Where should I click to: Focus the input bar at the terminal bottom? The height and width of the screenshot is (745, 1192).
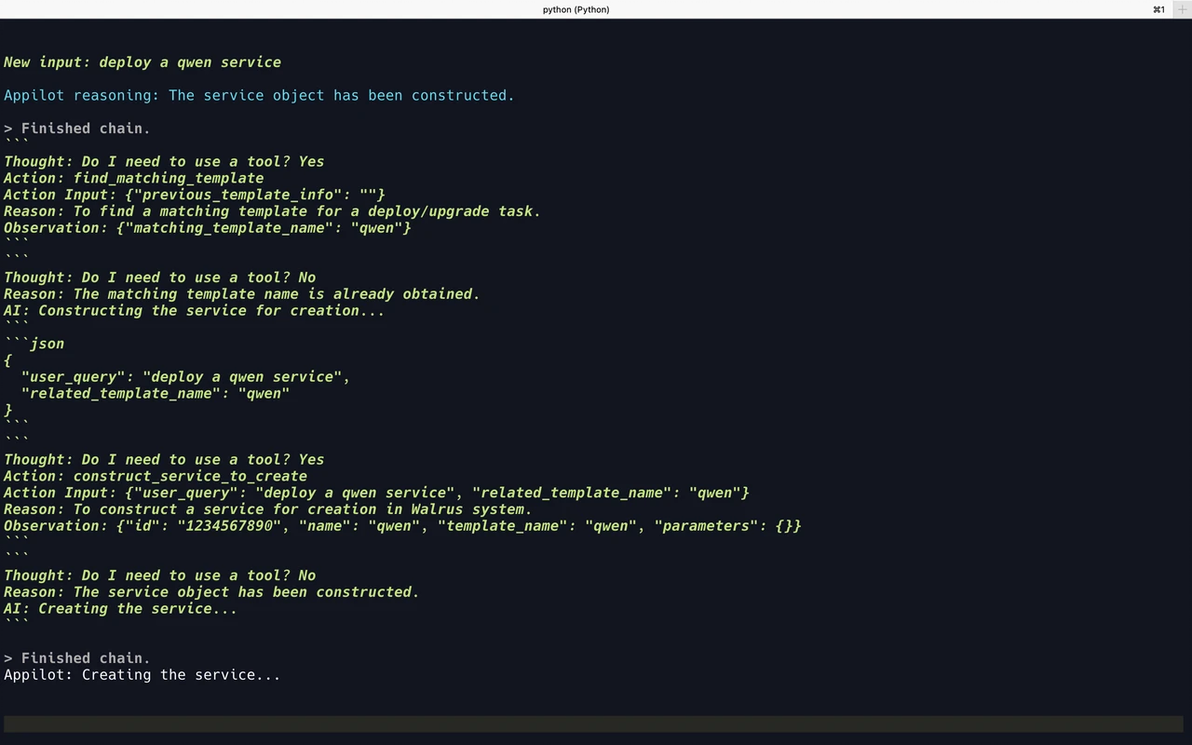click(594, 724)
